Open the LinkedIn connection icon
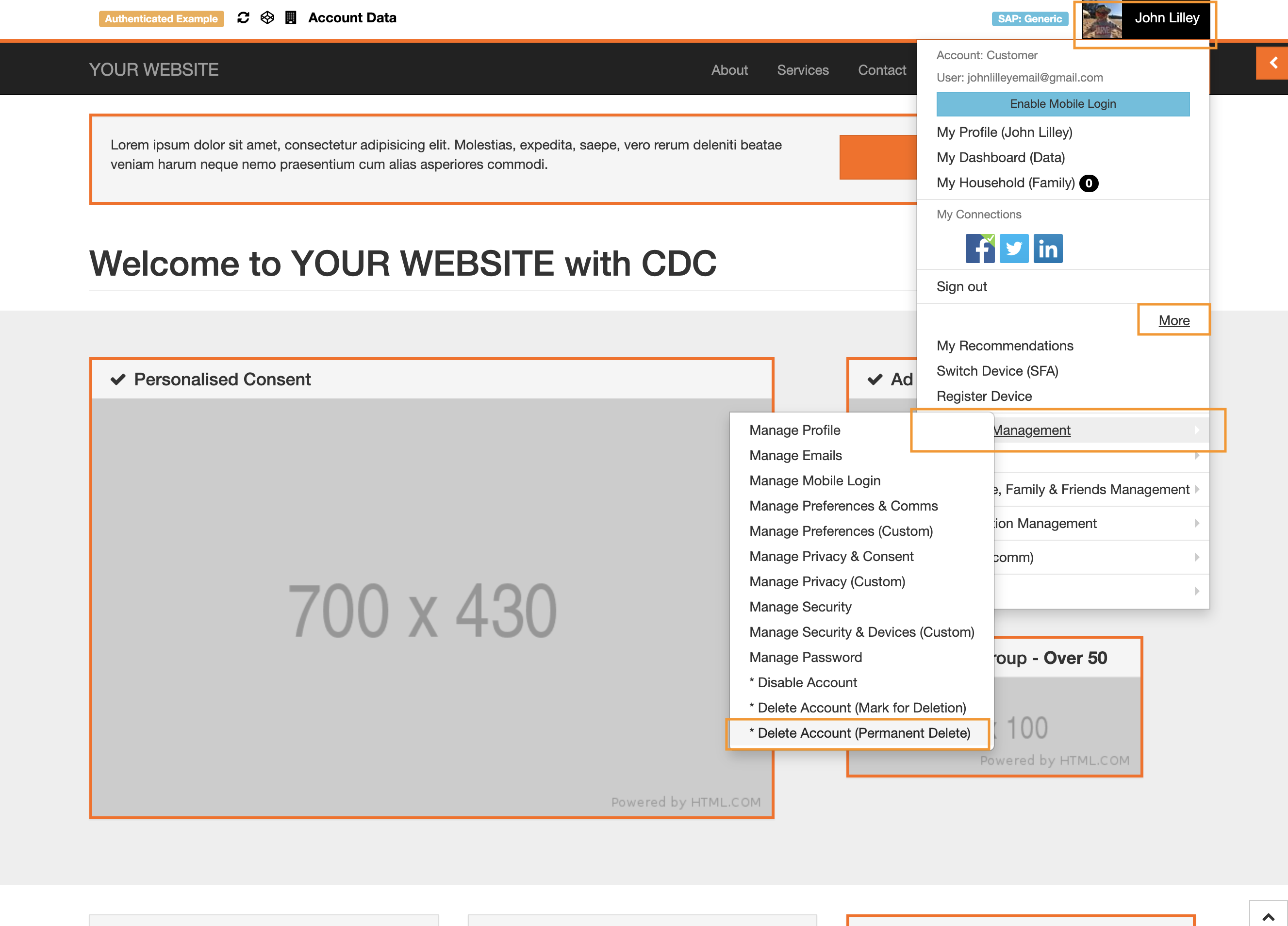Viewport: 1288px width, 926px height. [1047, 248]
